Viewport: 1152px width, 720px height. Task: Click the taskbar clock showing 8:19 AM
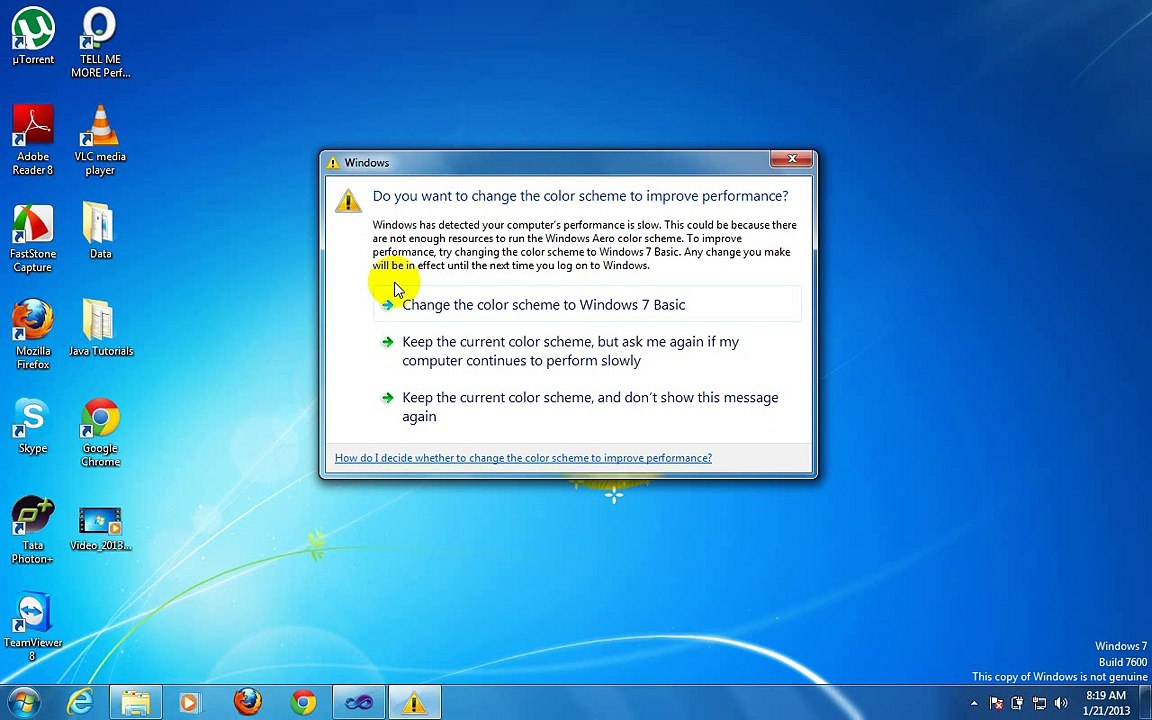(1106, 703)
